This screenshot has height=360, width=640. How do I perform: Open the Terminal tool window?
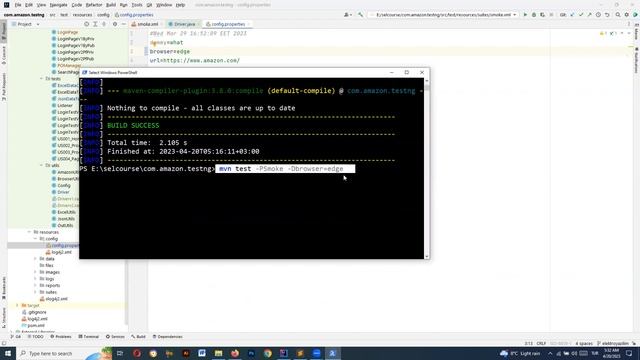click(89, 337)
